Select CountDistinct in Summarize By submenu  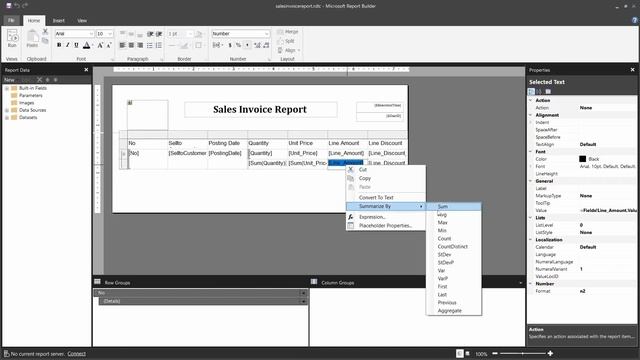[x=453, y=247]
